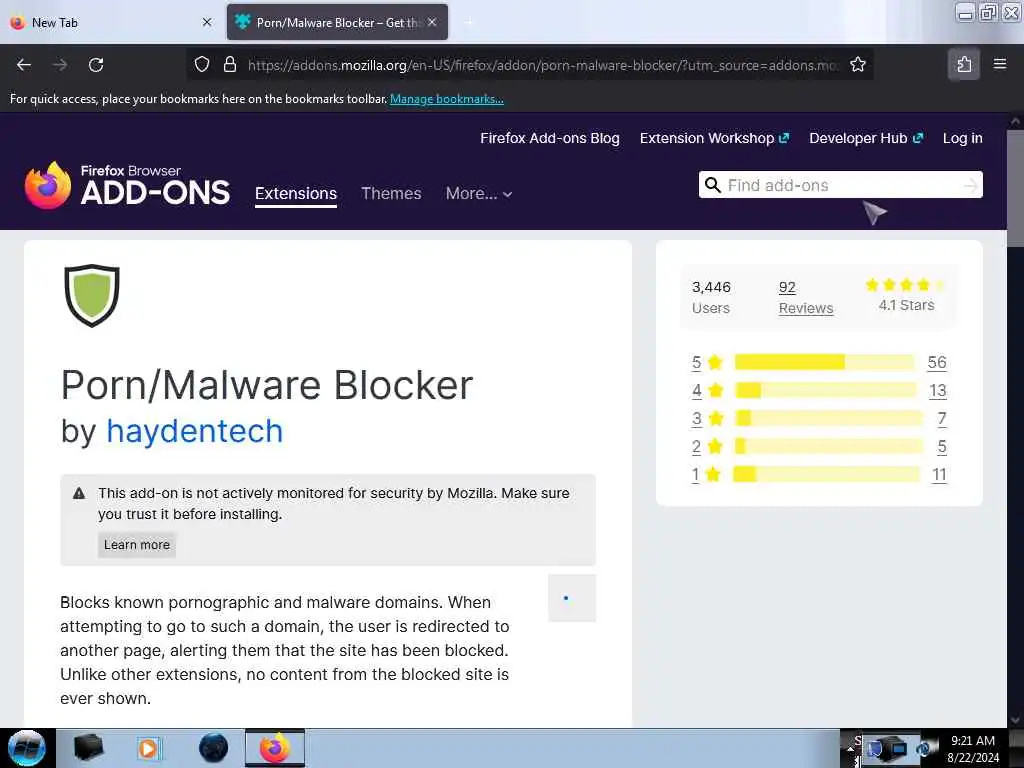The image size is (1024, 768).
Task: Expand the More... dropdown
Action: (479, 193)
